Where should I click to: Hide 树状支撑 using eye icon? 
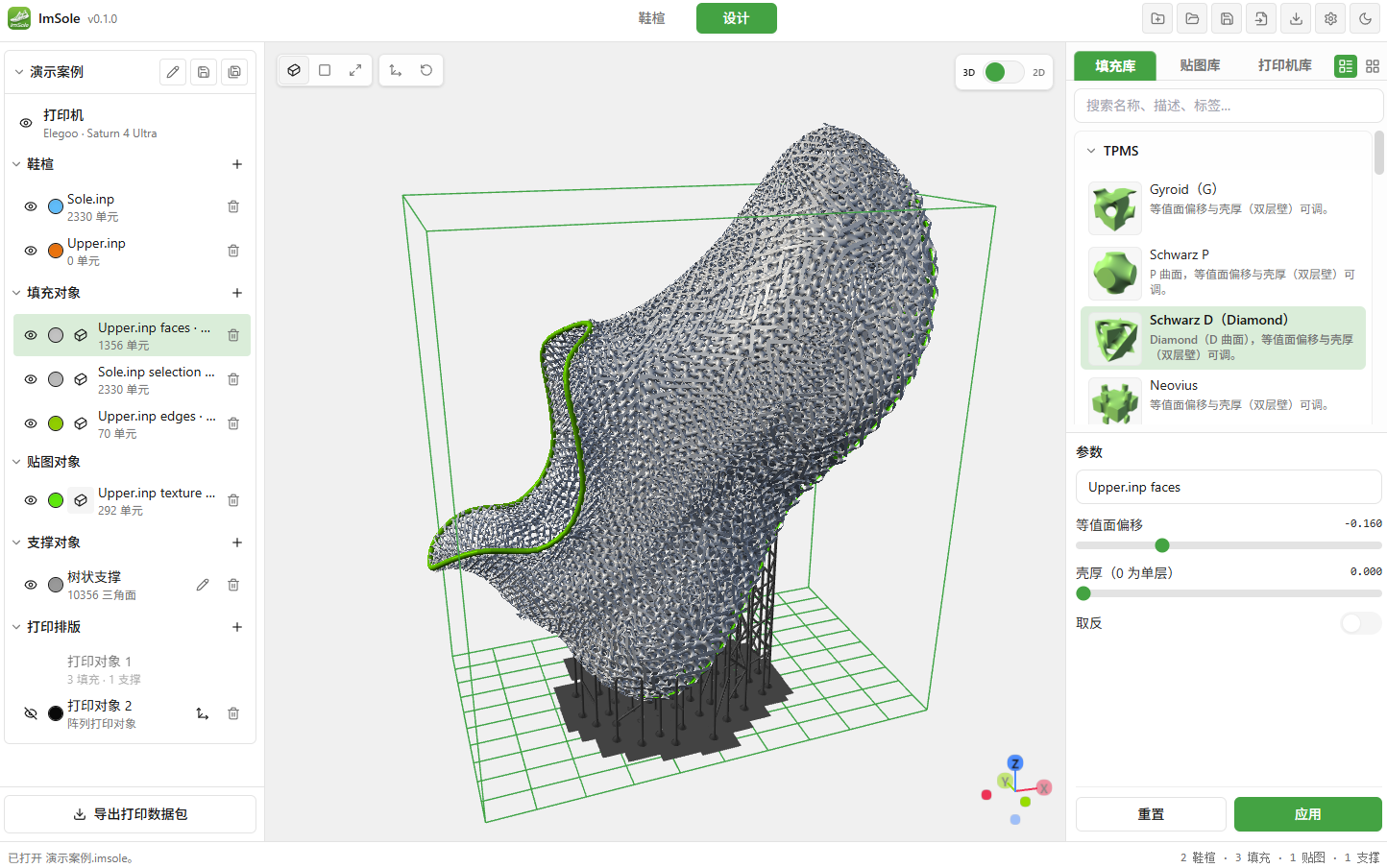pos(31,585)
